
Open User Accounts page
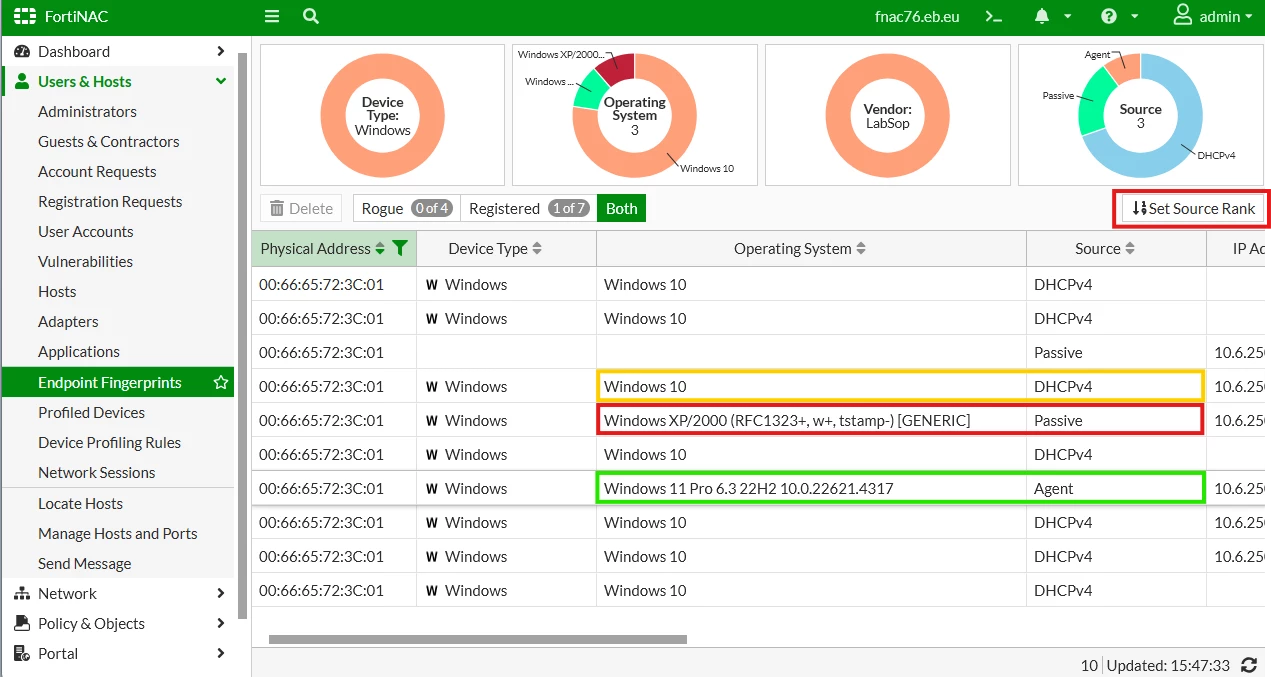[86, 232]
